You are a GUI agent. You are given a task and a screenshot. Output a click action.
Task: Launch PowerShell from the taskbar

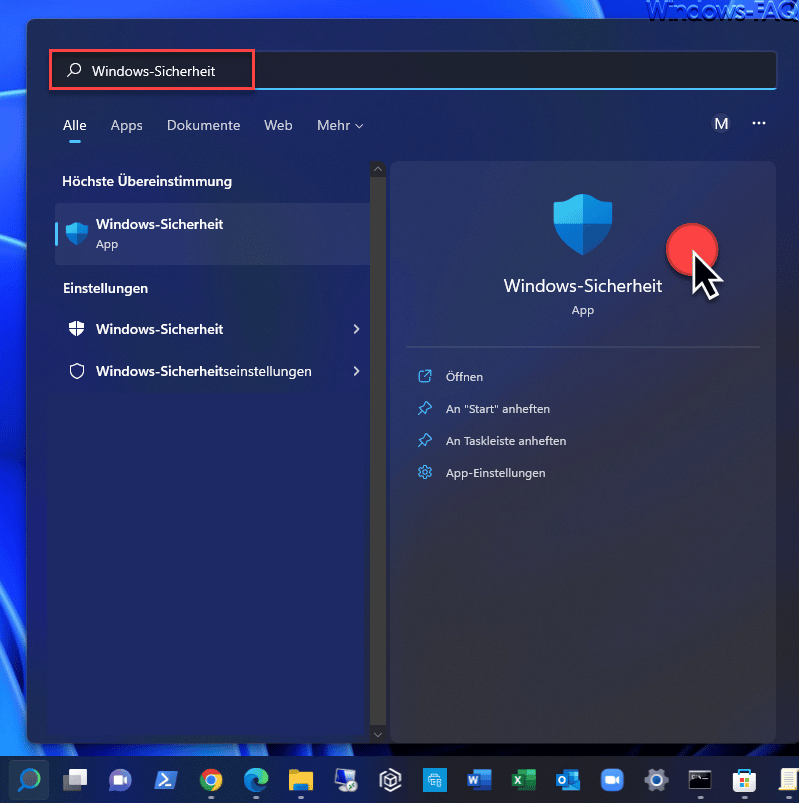(x=165, y=780)
